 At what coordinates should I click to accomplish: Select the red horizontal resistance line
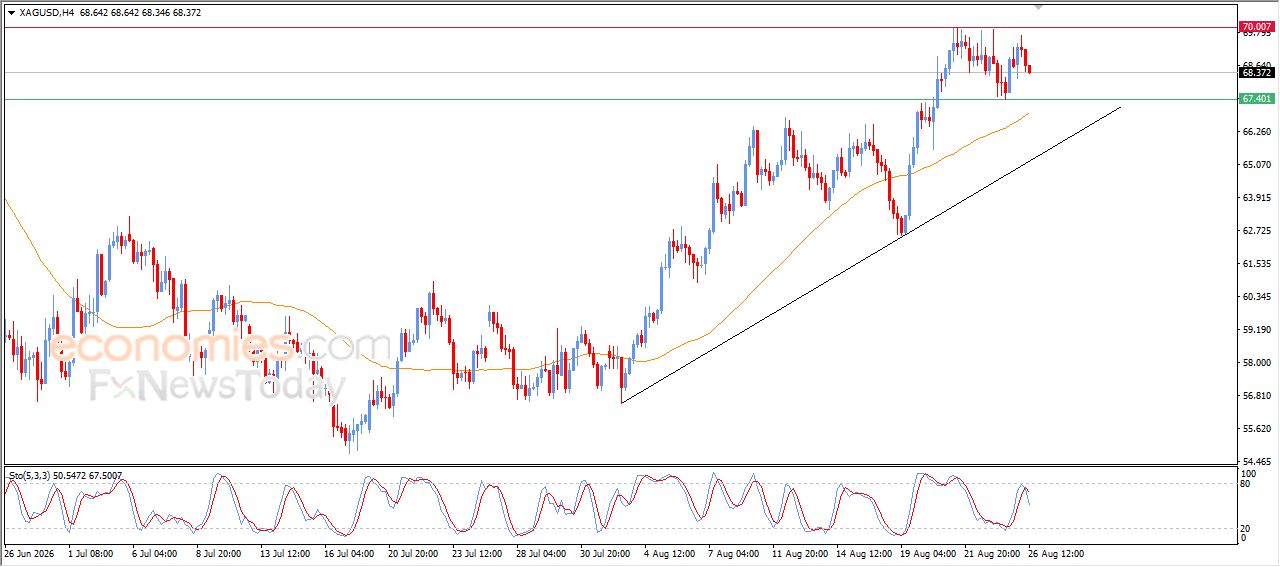click(x=620, y=27)
